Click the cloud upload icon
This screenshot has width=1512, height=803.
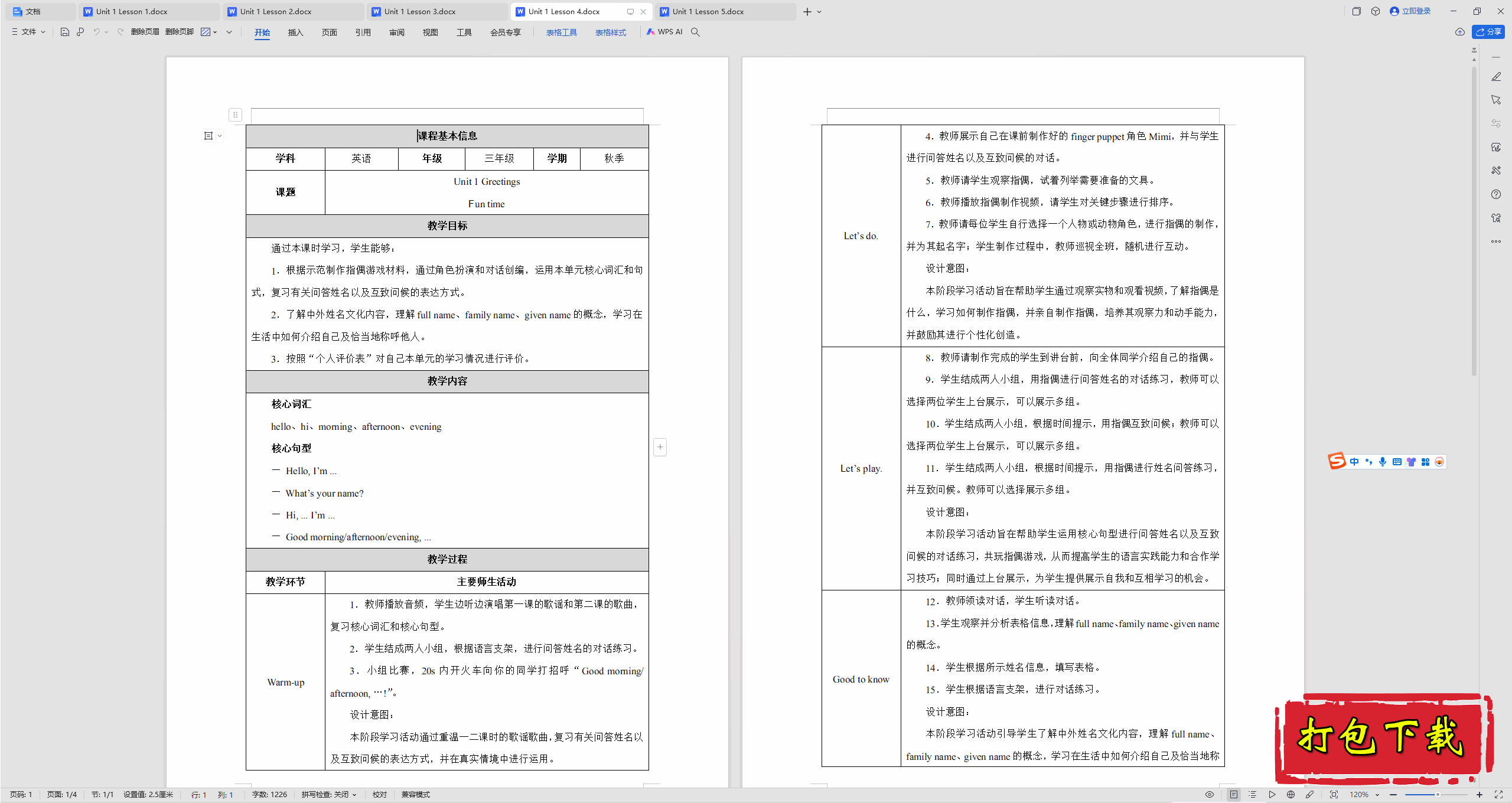point(1460,32)
